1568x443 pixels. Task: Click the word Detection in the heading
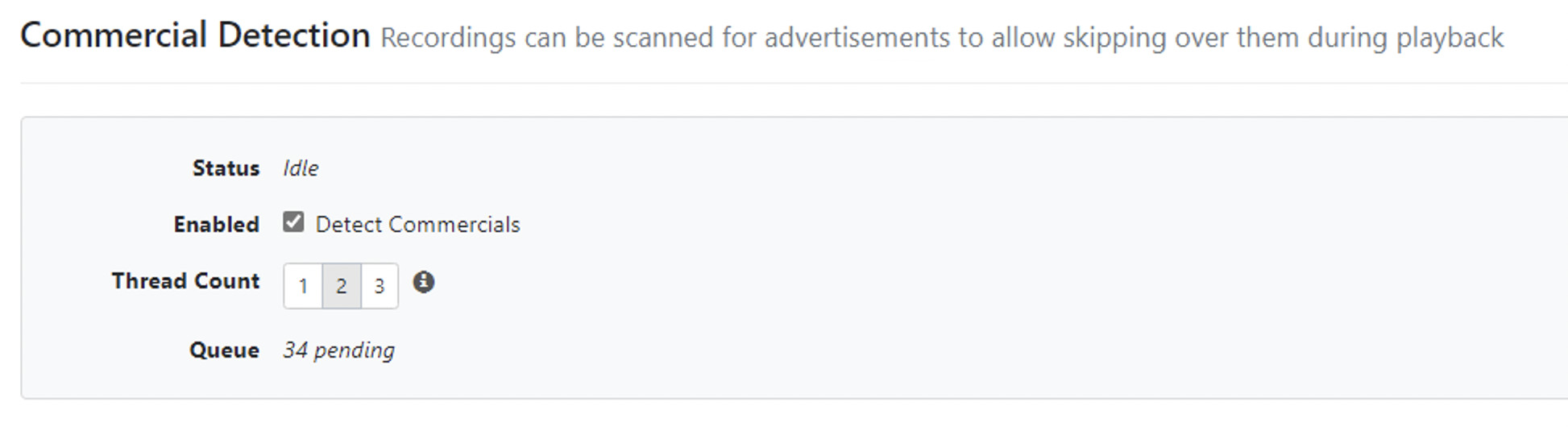[293, 35]
